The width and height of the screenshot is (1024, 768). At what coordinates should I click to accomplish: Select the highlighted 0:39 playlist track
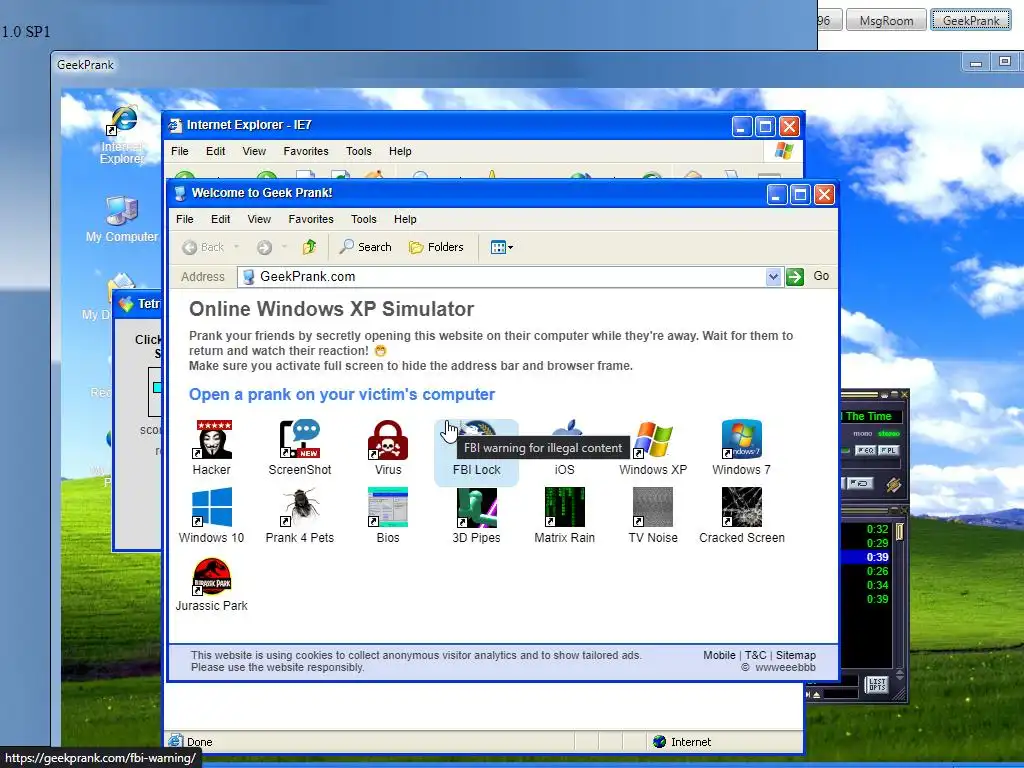coord(869,557)
